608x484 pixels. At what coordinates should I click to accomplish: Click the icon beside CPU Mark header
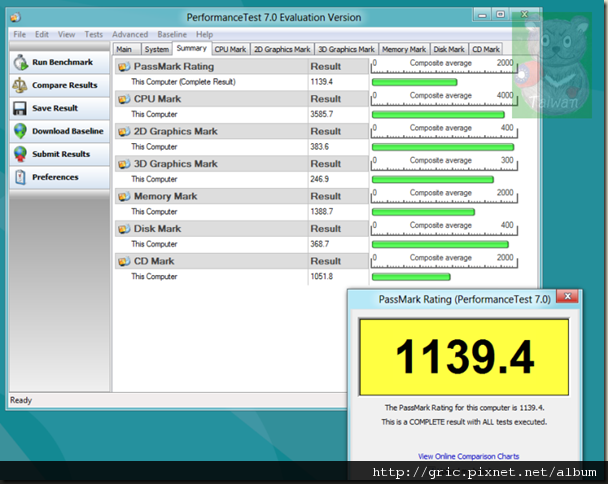pyautogui.click(x=124, y=99)
